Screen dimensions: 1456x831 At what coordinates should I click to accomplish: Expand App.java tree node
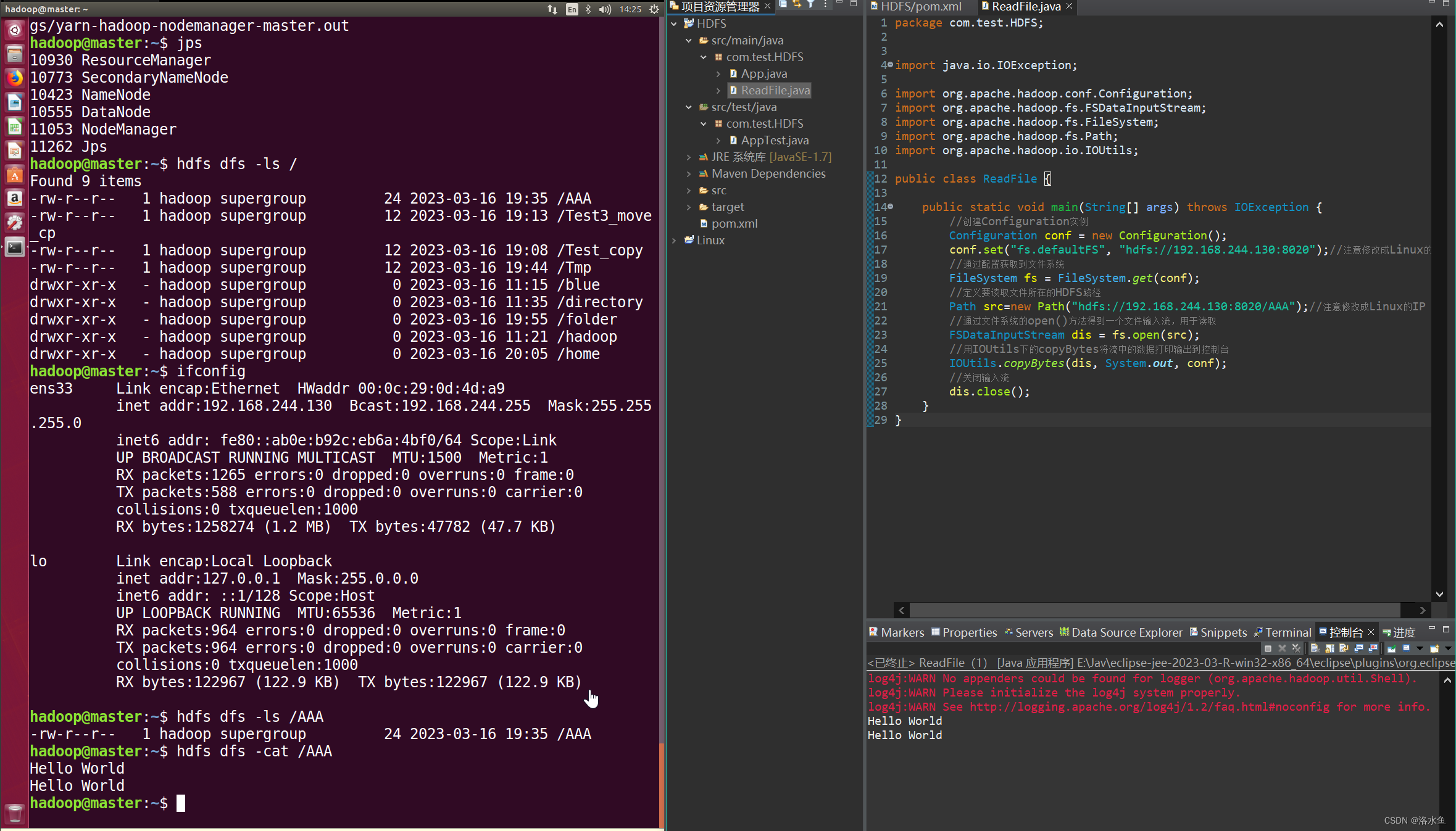718,73
